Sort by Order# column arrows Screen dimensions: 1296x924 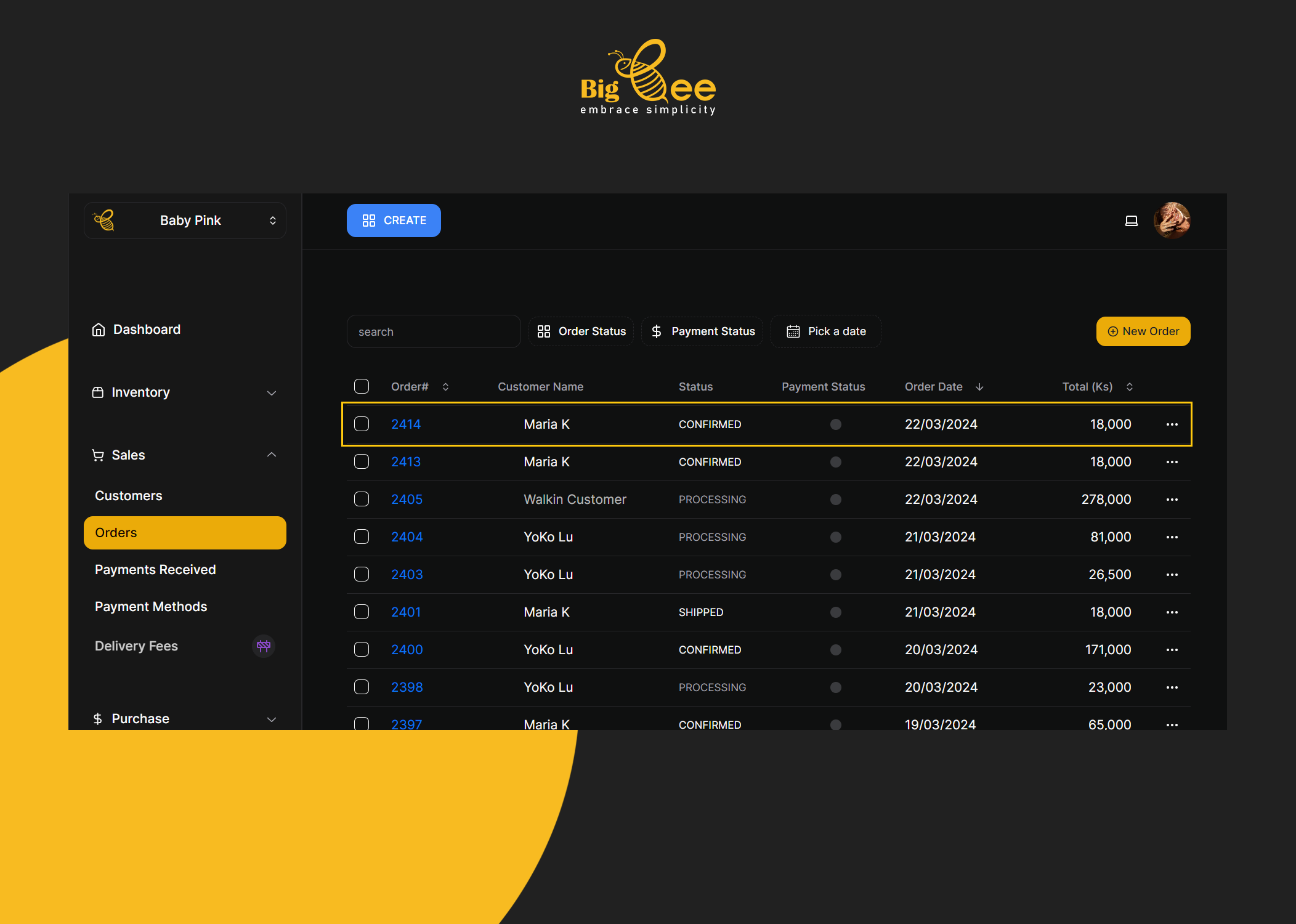point(445,387)
